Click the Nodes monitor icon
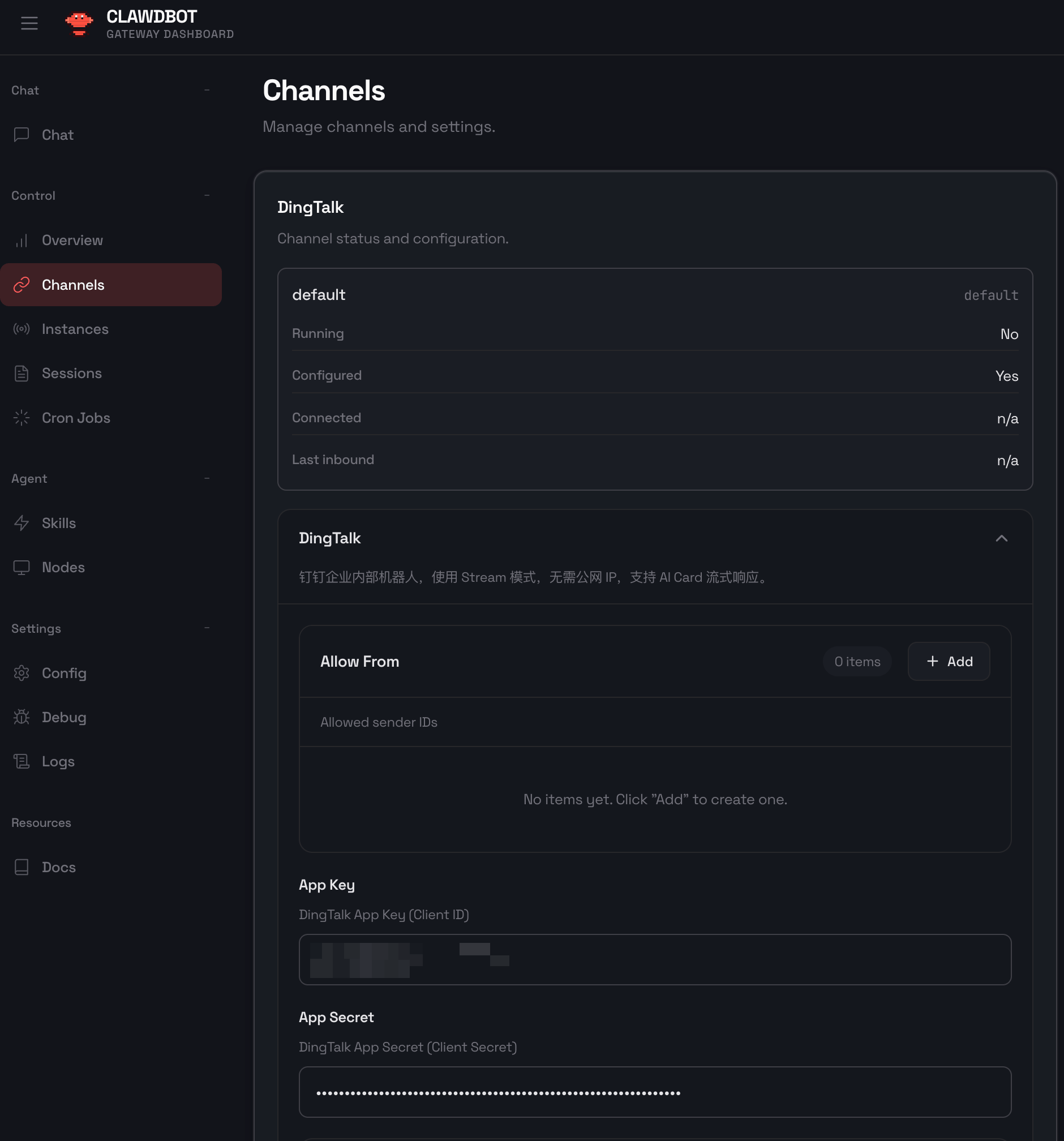 coord(22,567)
